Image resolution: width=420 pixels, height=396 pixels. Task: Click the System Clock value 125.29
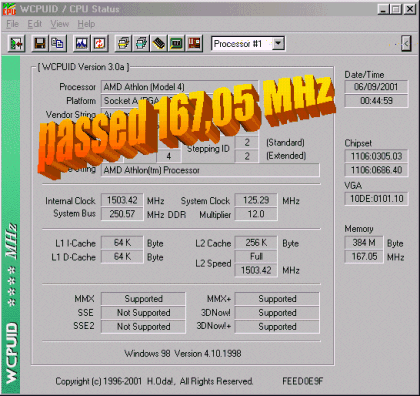[x=256, y=200]
